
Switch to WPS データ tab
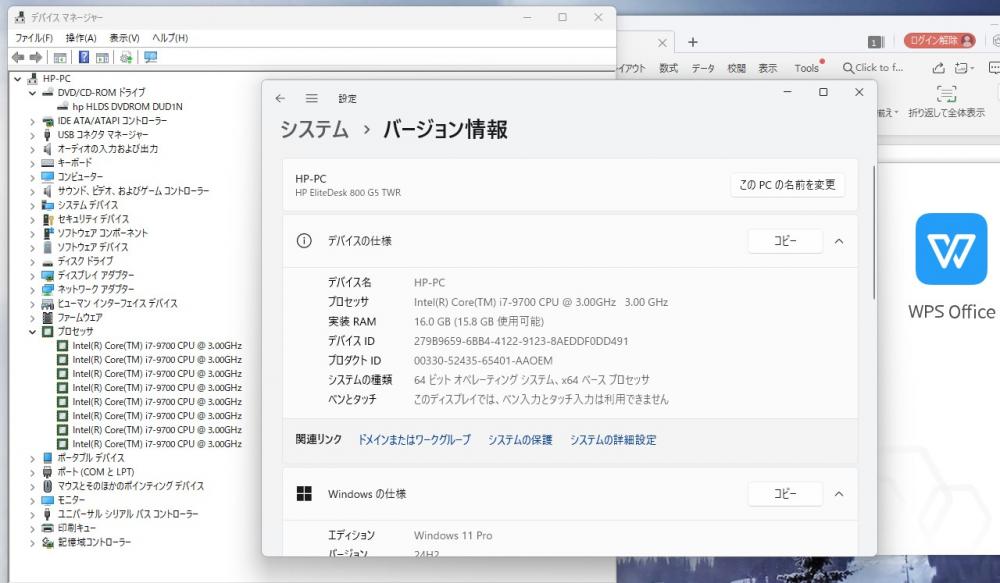pos(703,68)
